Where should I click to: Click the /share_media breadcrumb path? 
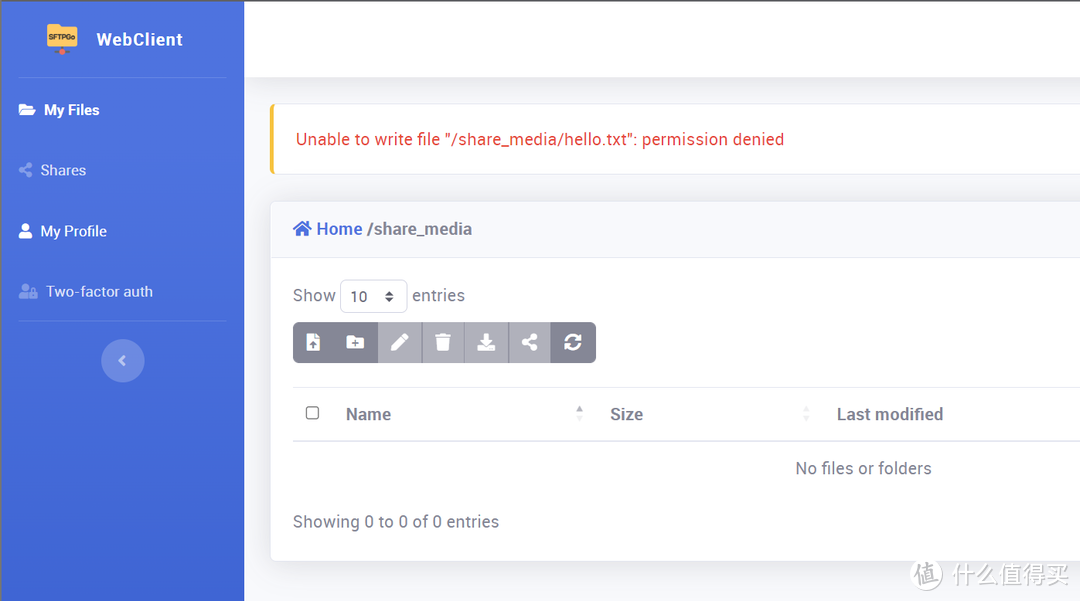(421, 228)
